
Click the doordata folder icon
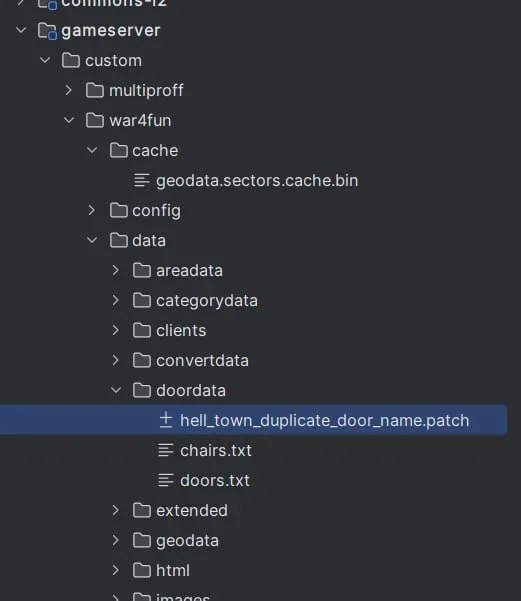tap(142, 390)
